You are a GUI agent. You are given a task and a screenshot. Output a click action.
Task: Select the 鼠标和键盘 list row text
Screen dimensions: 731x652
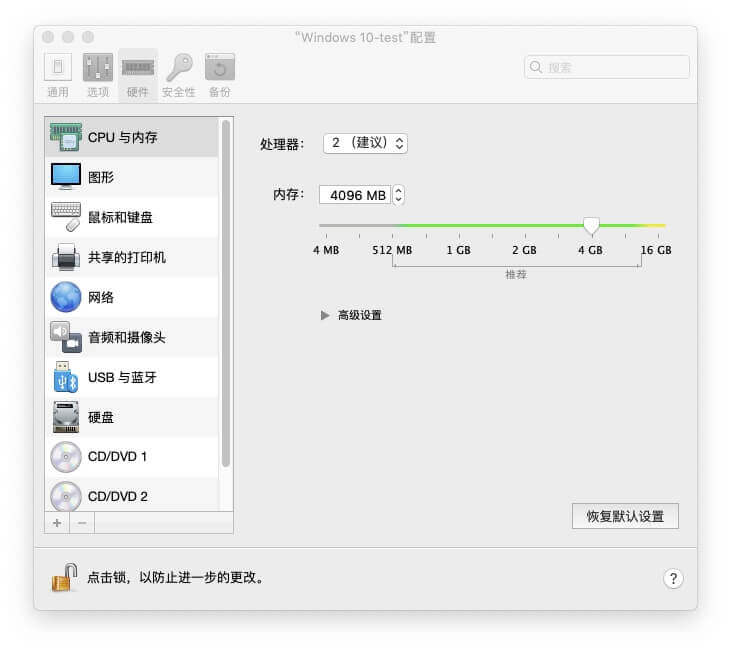tap(120, 218)
